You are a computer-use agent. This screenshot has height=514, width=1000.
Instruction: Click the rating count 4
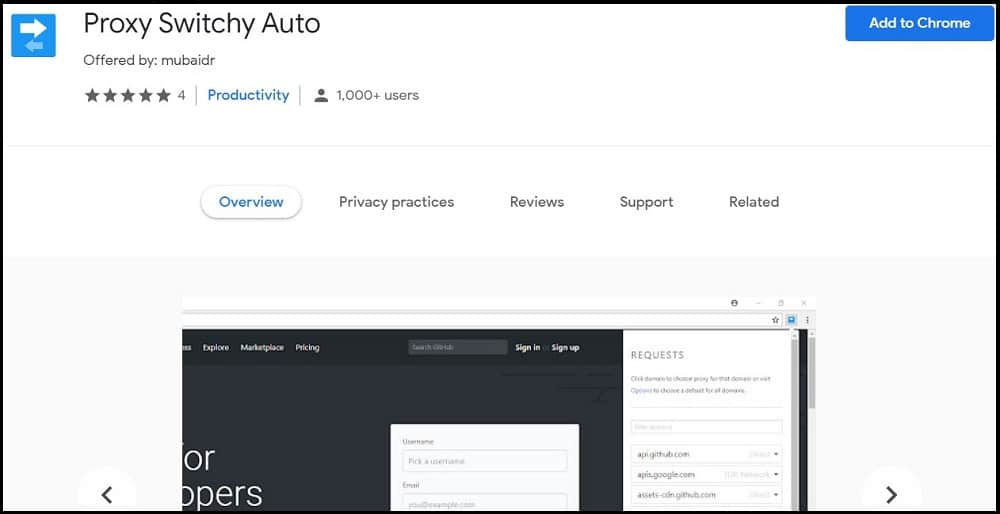click(181, 96)
